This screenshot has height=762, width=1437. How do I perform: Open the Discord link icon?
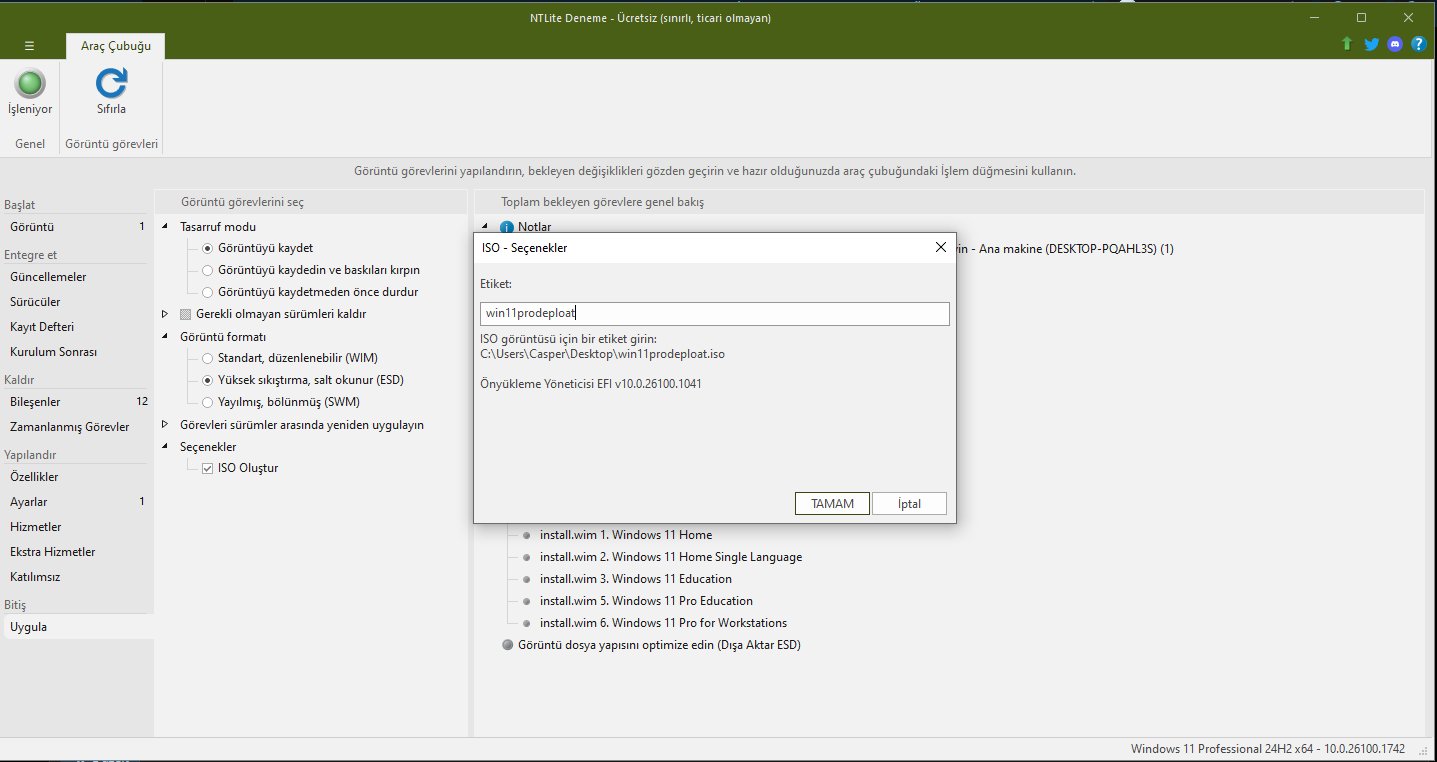click(x=1395, y=44)
